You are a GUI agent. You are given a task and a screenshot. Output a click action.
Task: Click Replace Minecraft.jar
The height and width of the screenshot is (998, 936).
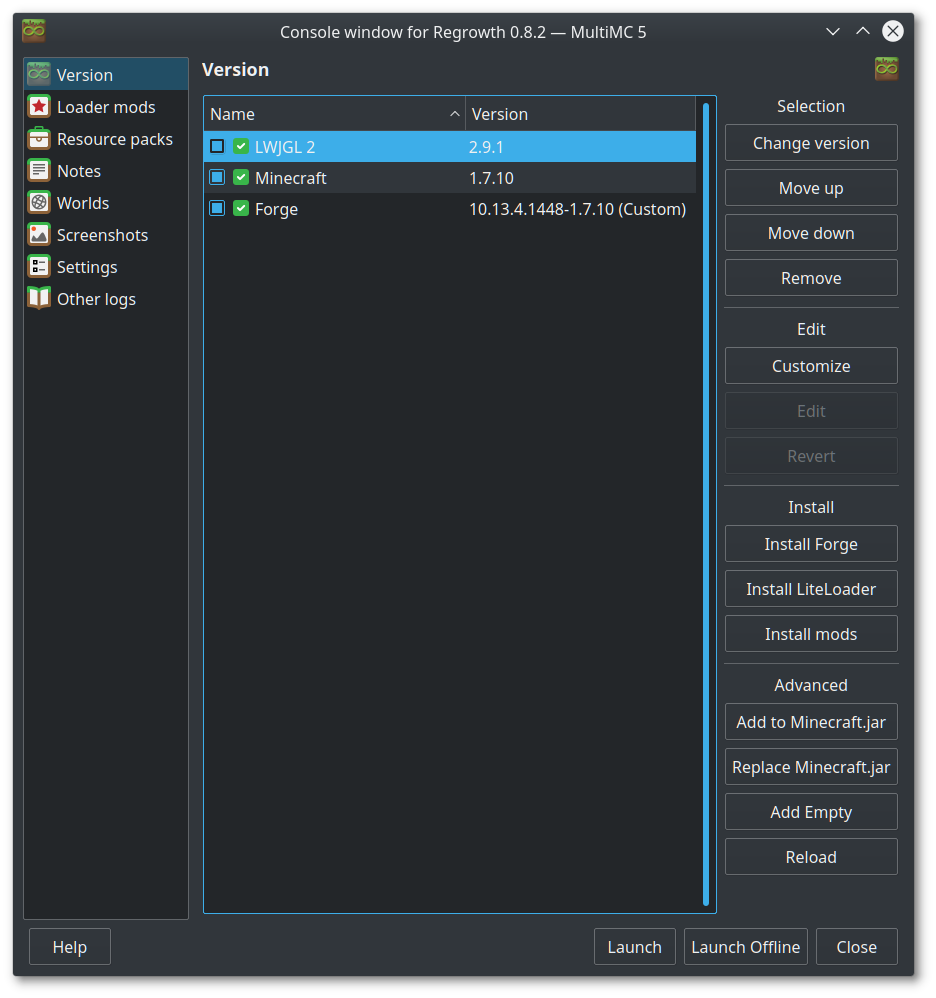coord(810,766)
